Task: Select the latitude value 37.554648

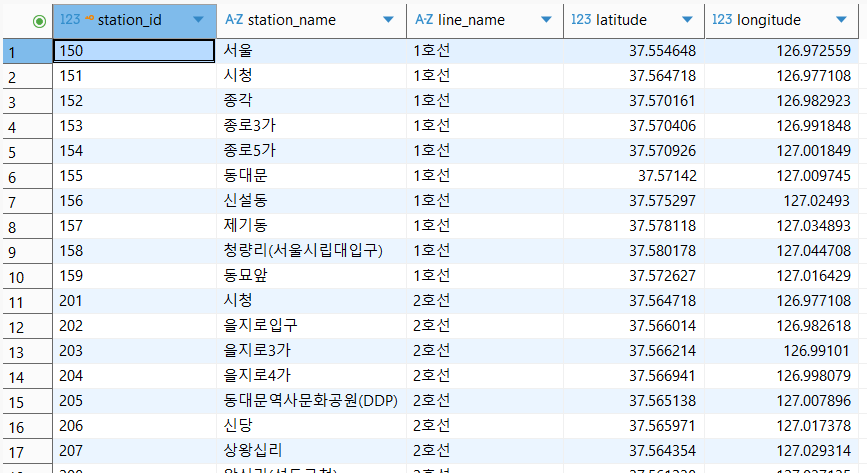Action: pyautogui.click(x=634, y=51)
